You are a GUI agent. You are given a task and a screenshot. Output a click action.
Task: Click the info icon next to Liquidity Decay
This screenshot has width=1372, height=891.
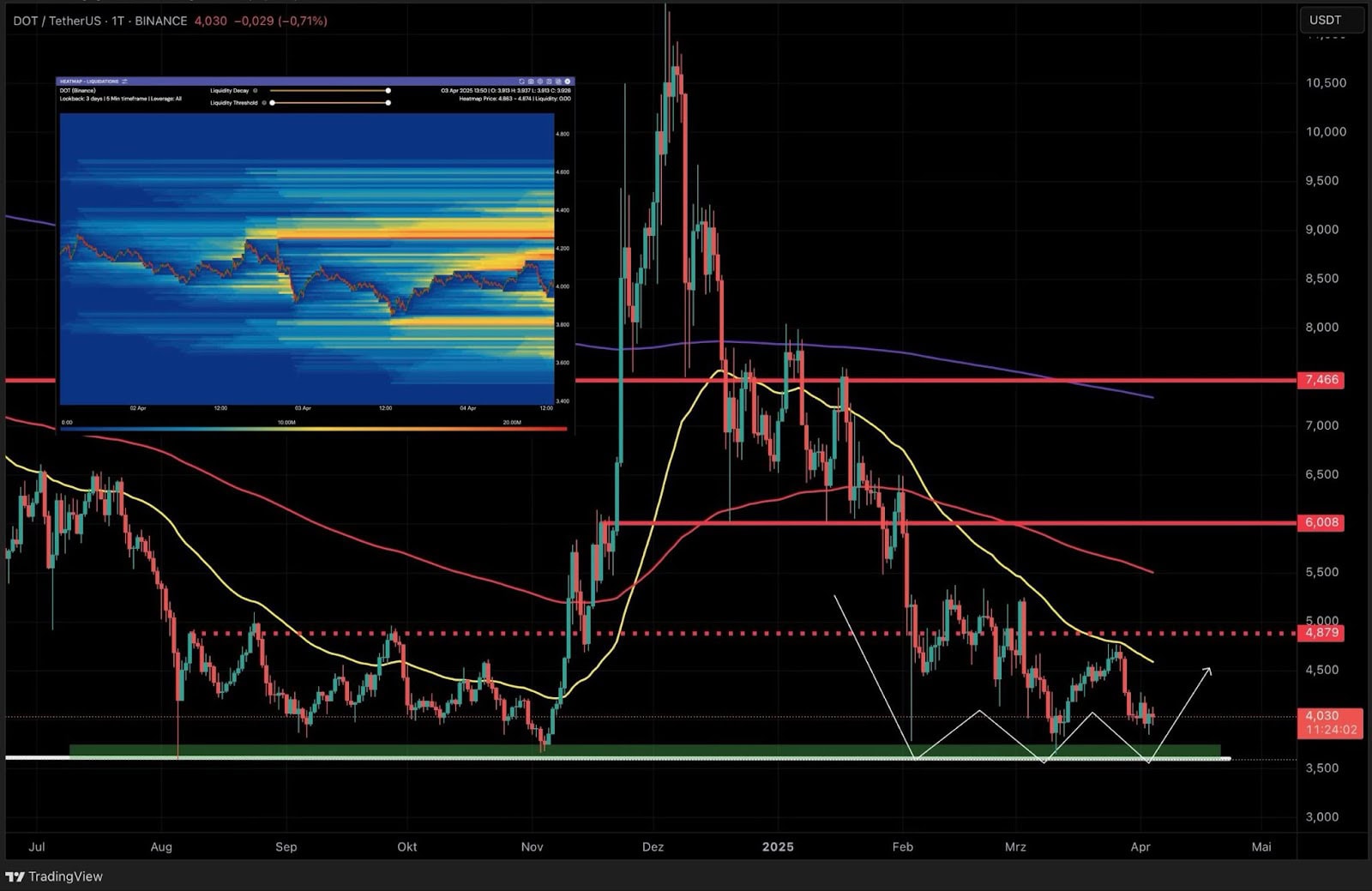point(256,91)
